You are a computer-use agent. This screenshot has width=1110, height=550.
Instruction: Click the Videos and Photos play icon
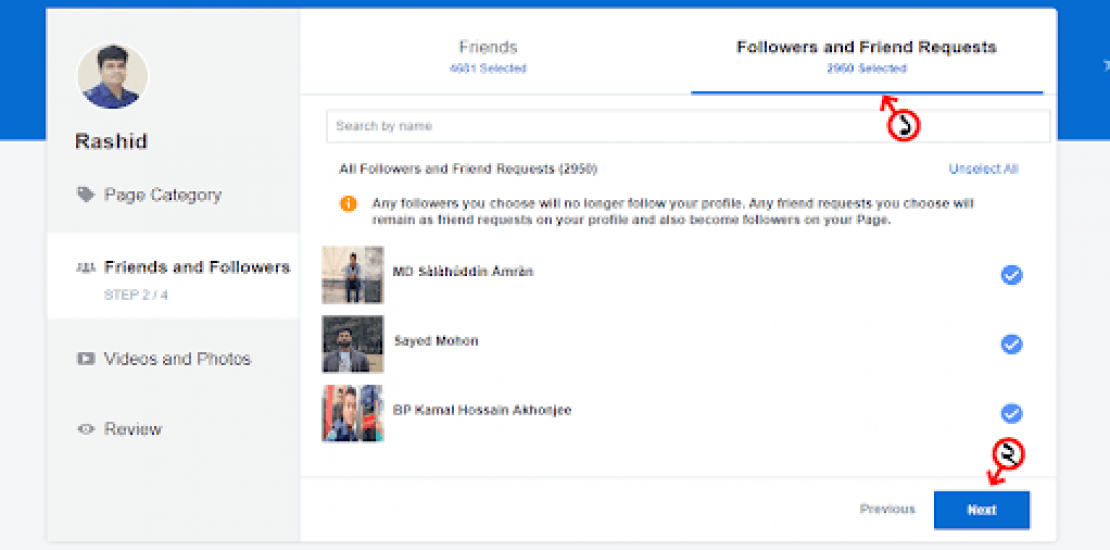(x=86, y=359)
